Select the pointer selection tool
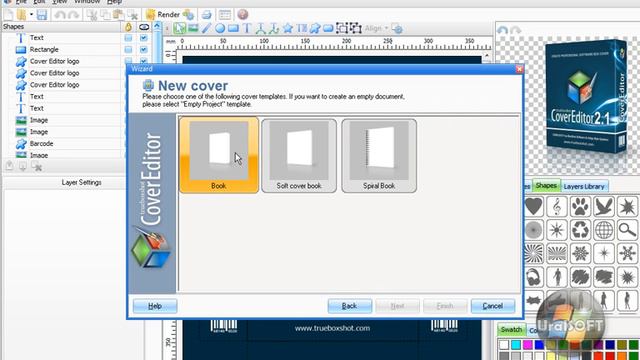This screenshot has height=360, width=640. (x=179, y=28)
